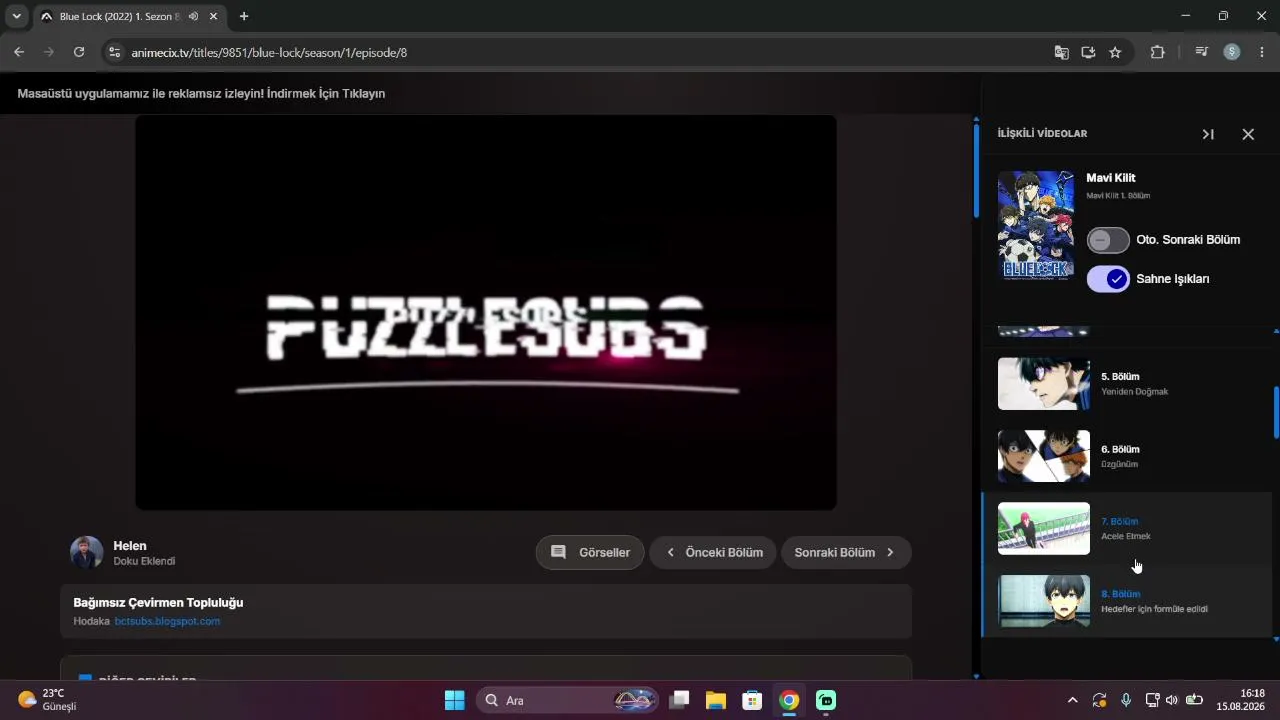Collapse the İlişkili Videolar panel
The image size is (1280, 720).
1208,134
